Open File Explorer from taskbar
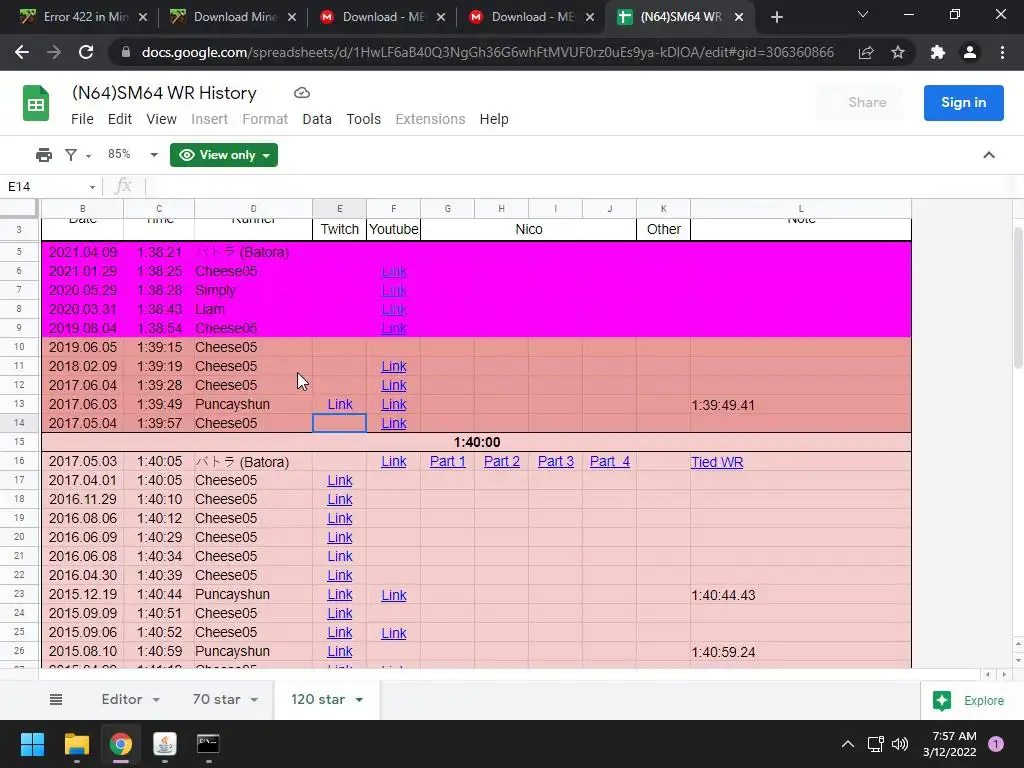The image size is (1024, 768). tap(76, 744)
